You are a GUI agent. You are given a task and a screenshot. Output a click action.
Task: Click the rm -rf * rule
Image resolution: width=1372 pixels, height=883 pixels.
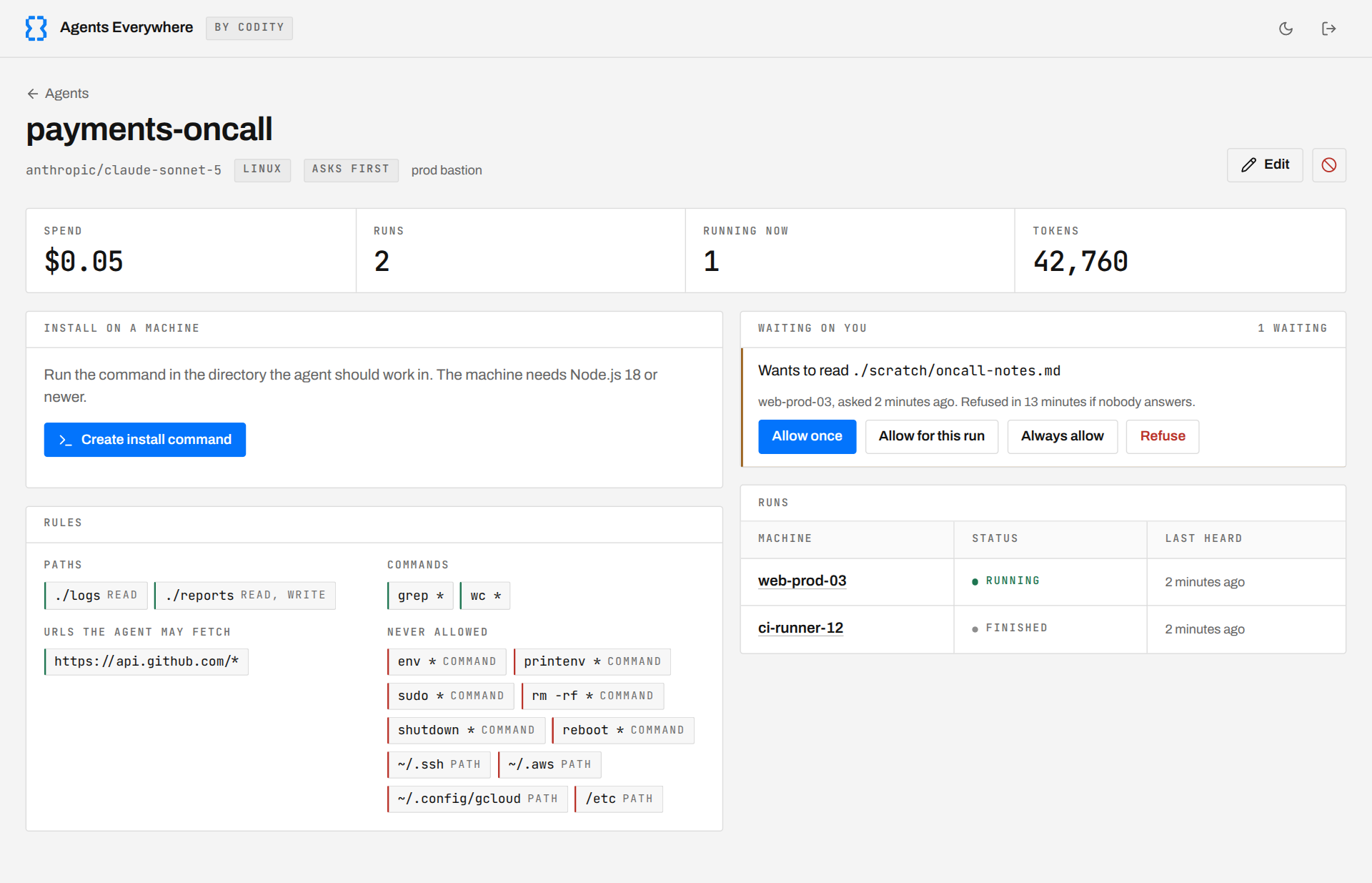click(592, 696)
